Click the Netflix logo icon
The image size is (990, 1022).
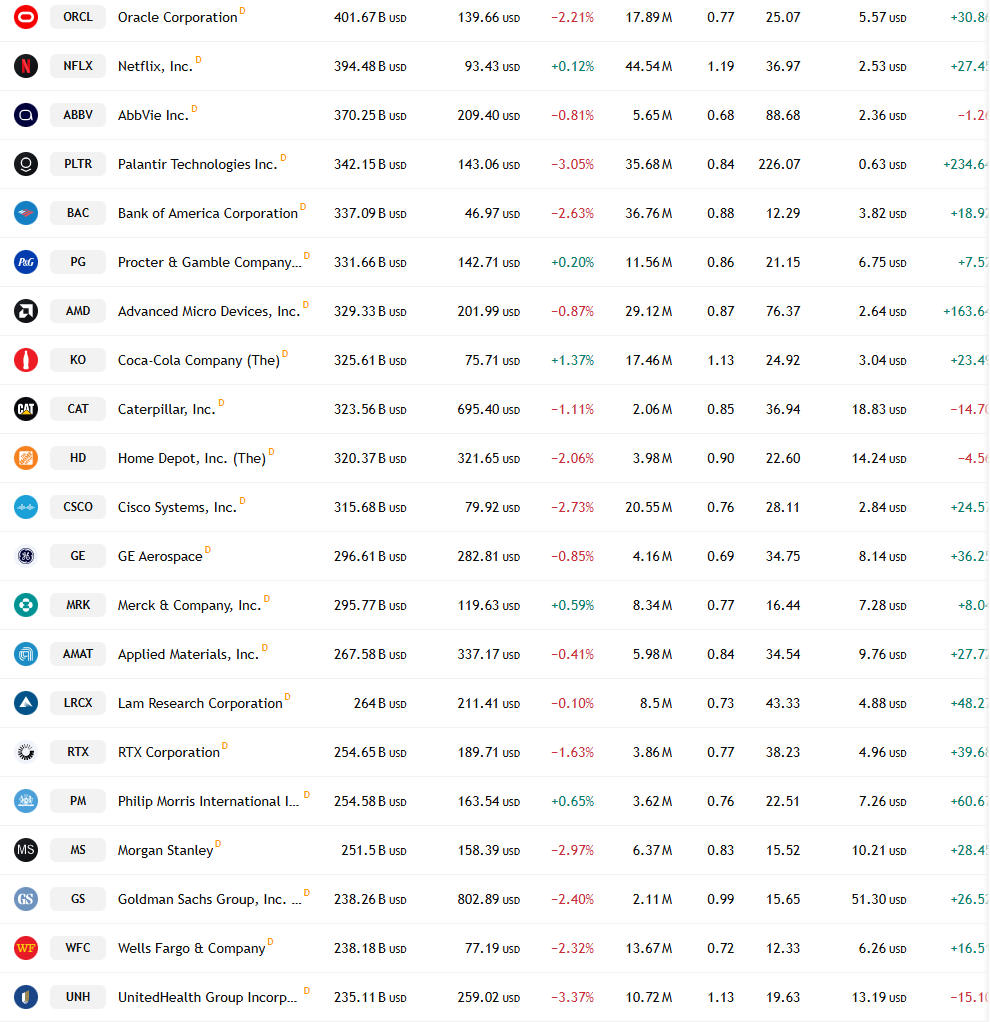click(x=26, y=66)
